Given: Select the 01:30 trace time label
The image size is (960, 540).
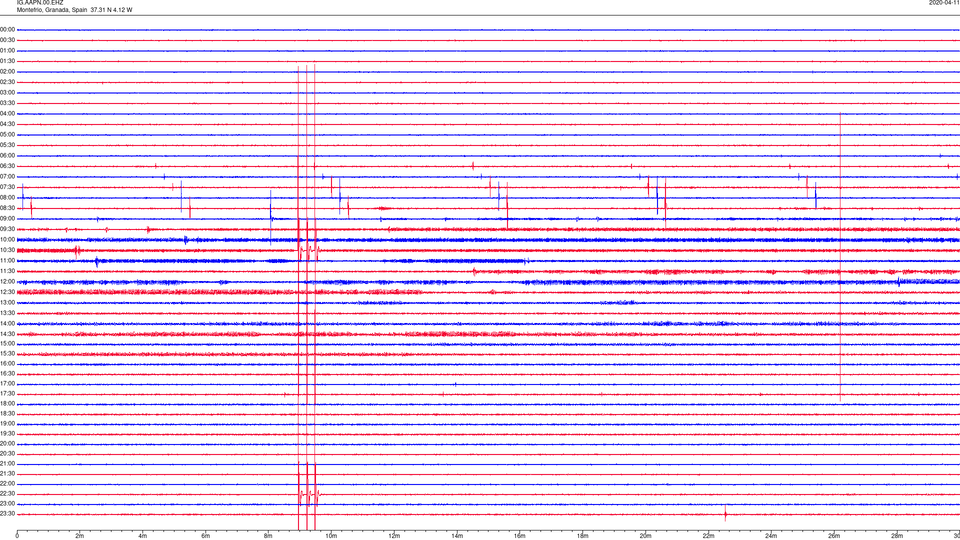Looking at the screenshot, I should (7, 61).
